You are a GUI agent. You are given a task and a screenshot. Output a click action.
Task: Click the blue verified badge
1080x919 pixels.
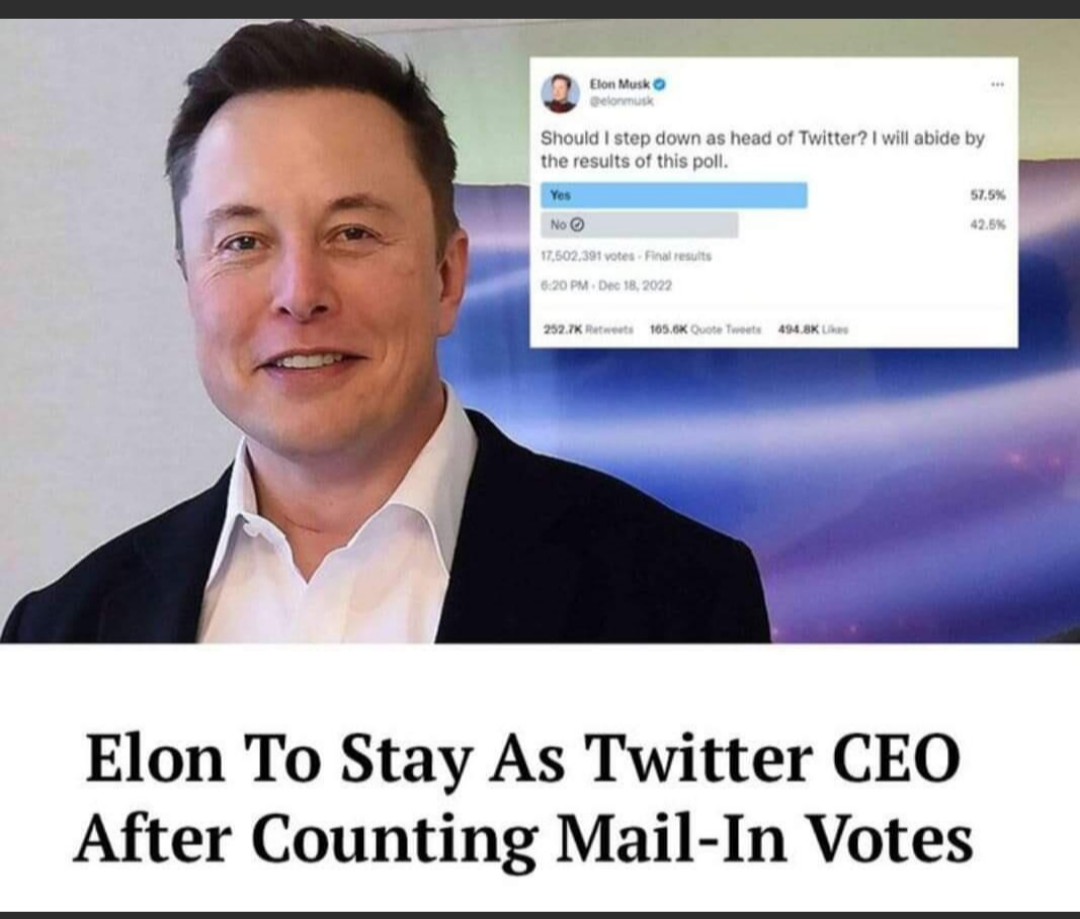click(x=661, y=85)
